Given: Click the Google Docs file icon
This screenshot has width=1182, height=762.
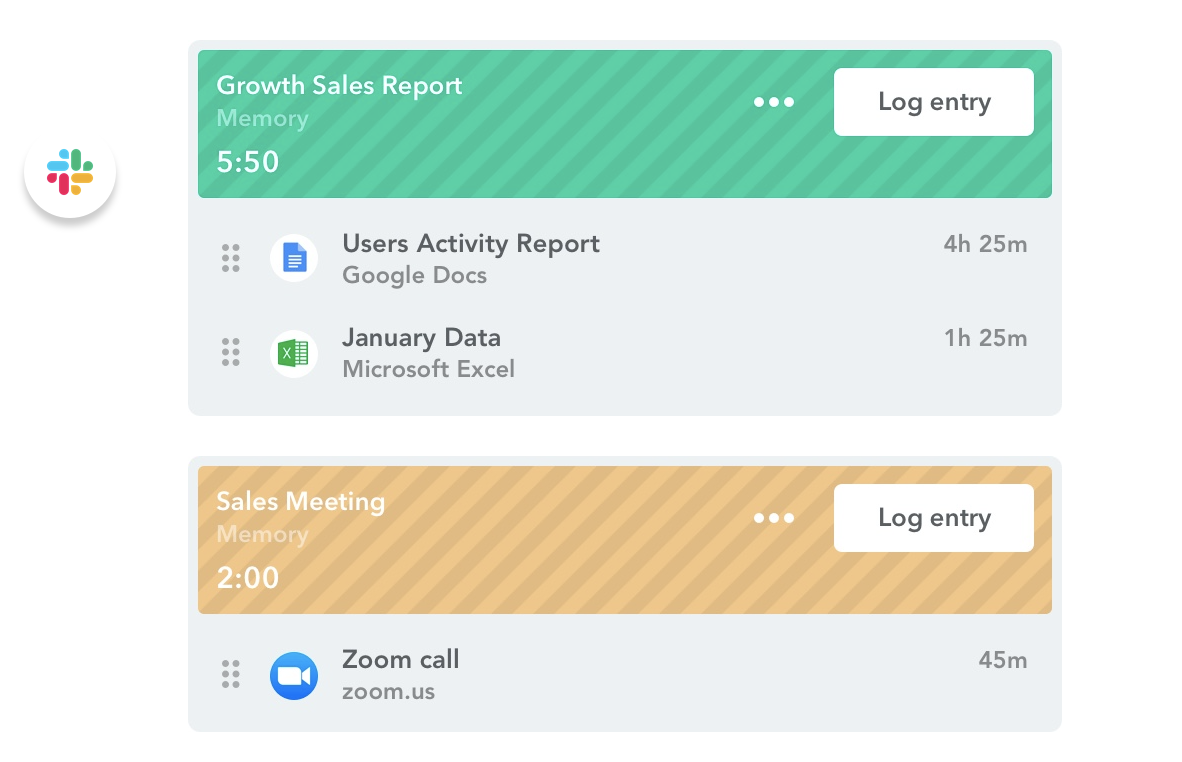Looking at the screenshot, I should pyautogui.click(x=294, y=258).
